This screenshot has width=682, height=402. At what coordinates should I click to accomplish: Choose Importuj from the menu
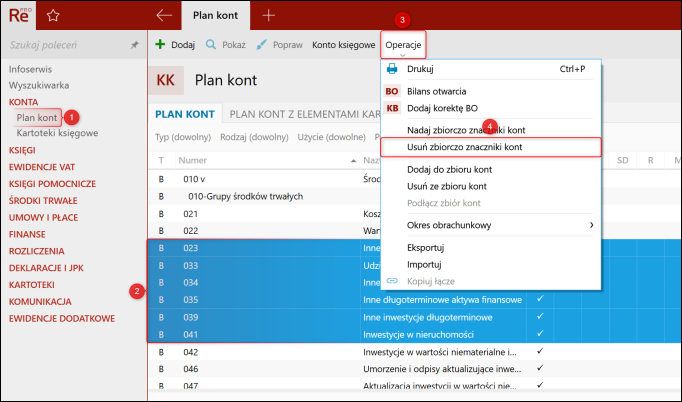click(491, 265)
